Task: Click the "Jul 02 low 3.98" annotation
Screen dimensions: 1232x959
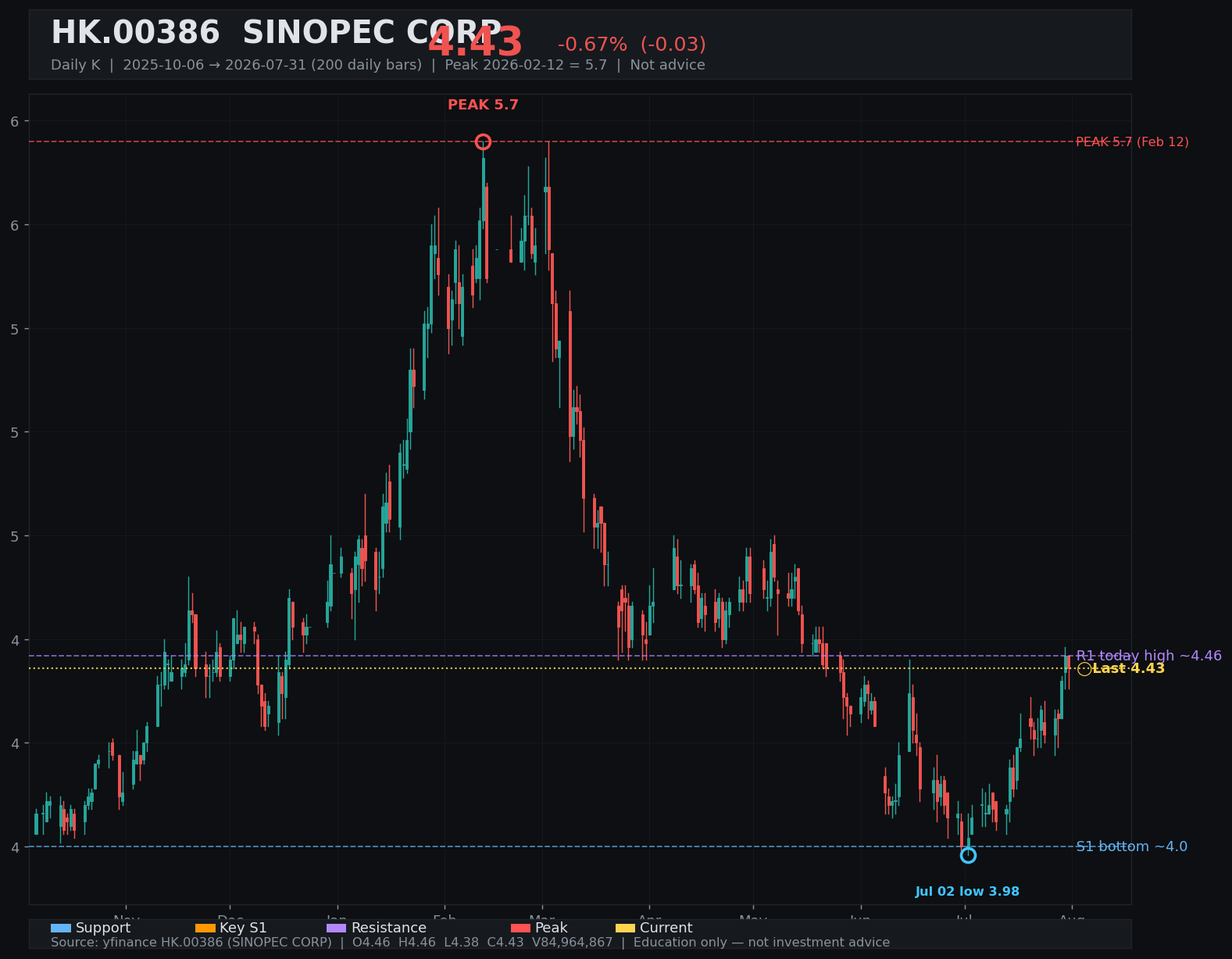Action: pos(967,892)
